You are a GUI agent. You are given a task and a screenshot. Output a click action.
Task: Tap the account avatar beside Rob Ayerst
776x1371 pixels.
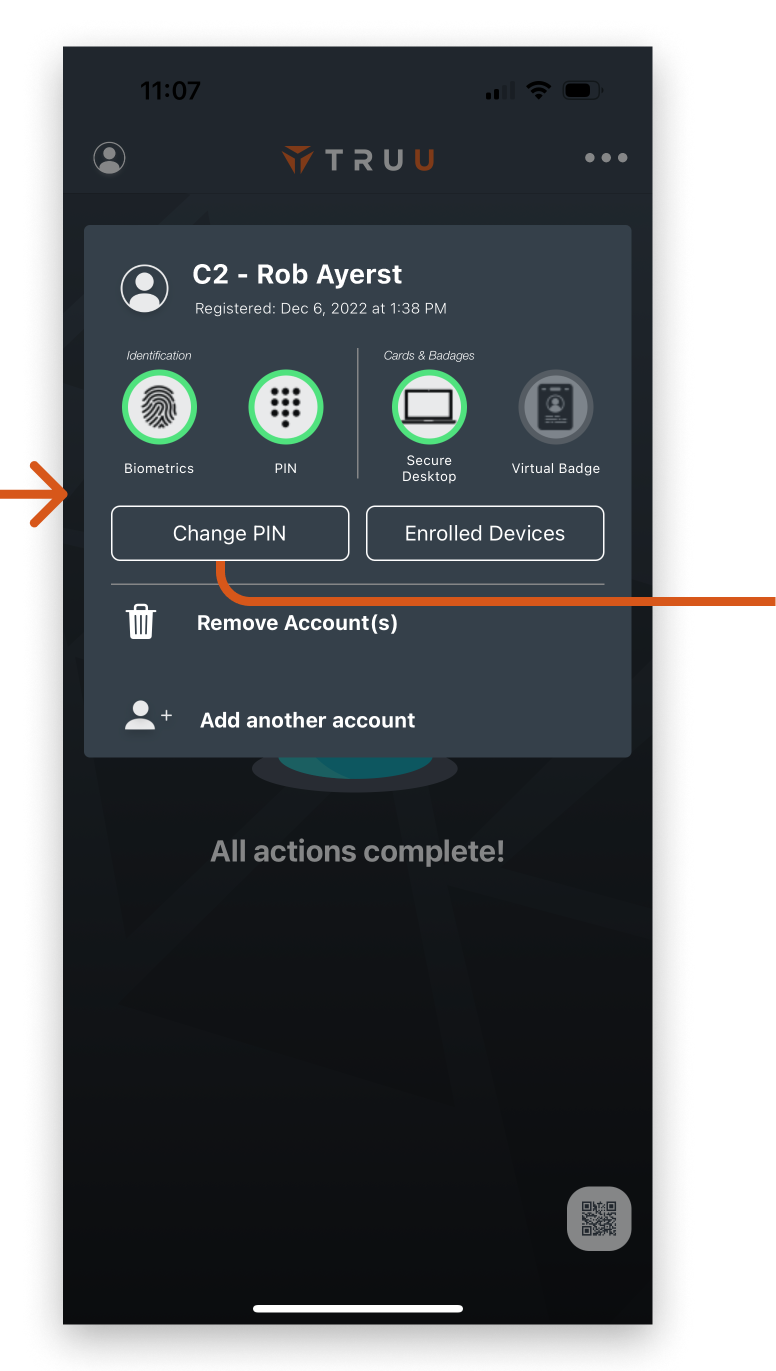[144, 287]
